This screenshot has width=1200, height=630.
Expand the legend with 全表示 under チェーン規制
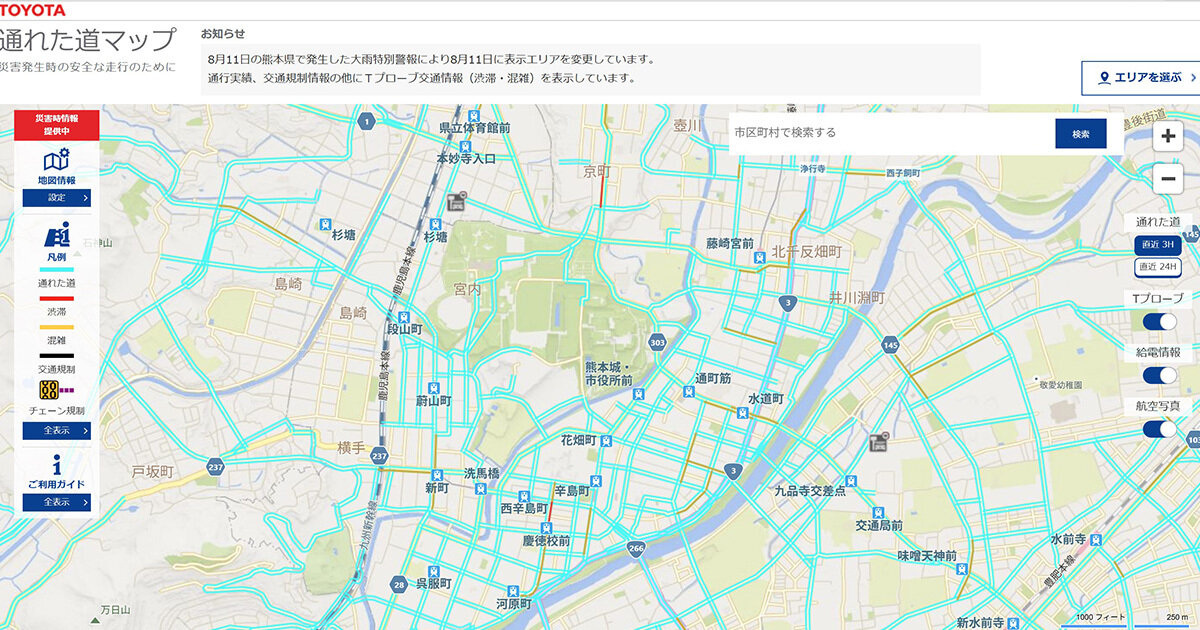pyautogui.click(x=56, y=431)
